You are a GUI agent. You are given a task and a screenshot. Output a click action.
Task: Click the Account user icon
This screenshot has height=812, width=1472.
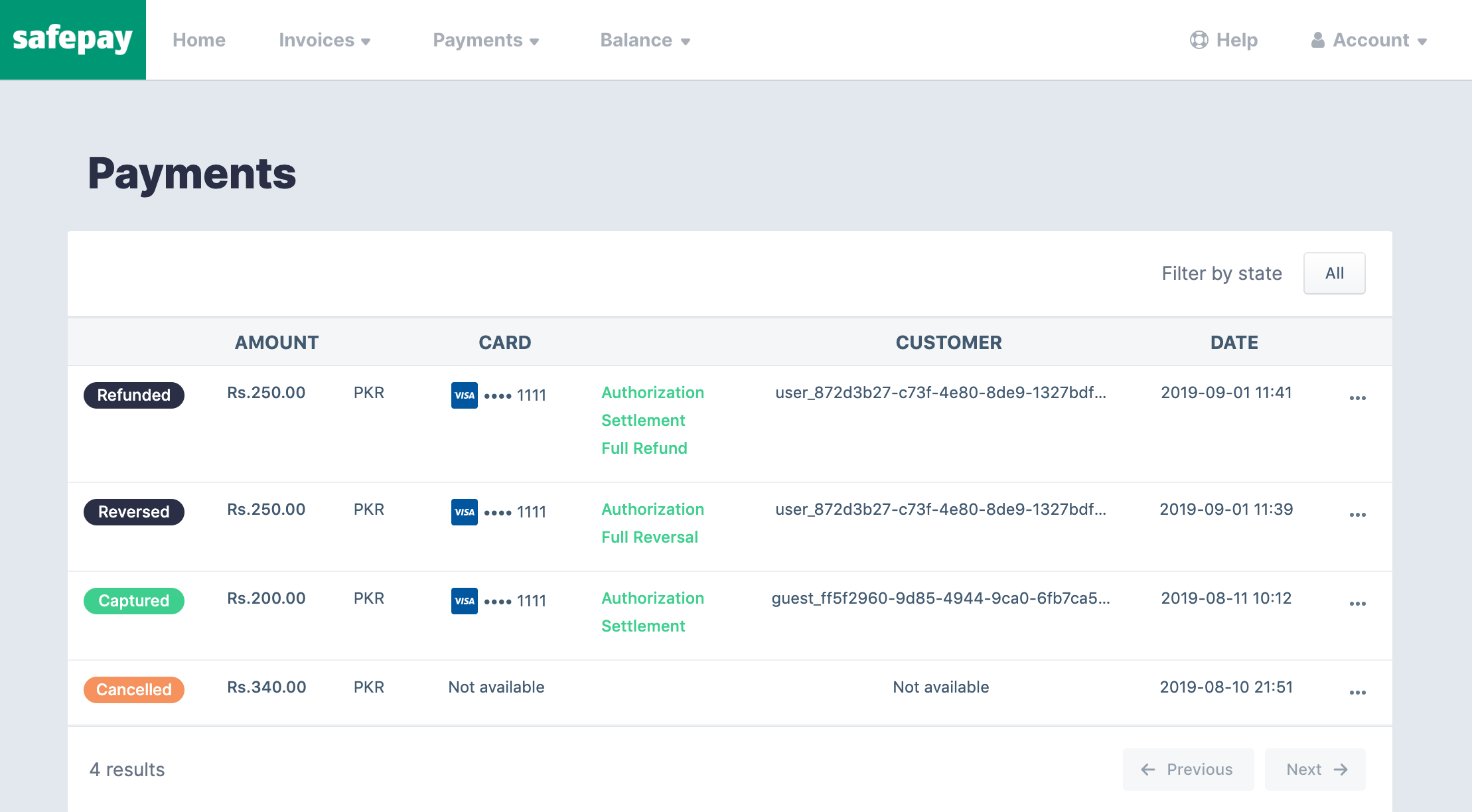click(1317, 40)
